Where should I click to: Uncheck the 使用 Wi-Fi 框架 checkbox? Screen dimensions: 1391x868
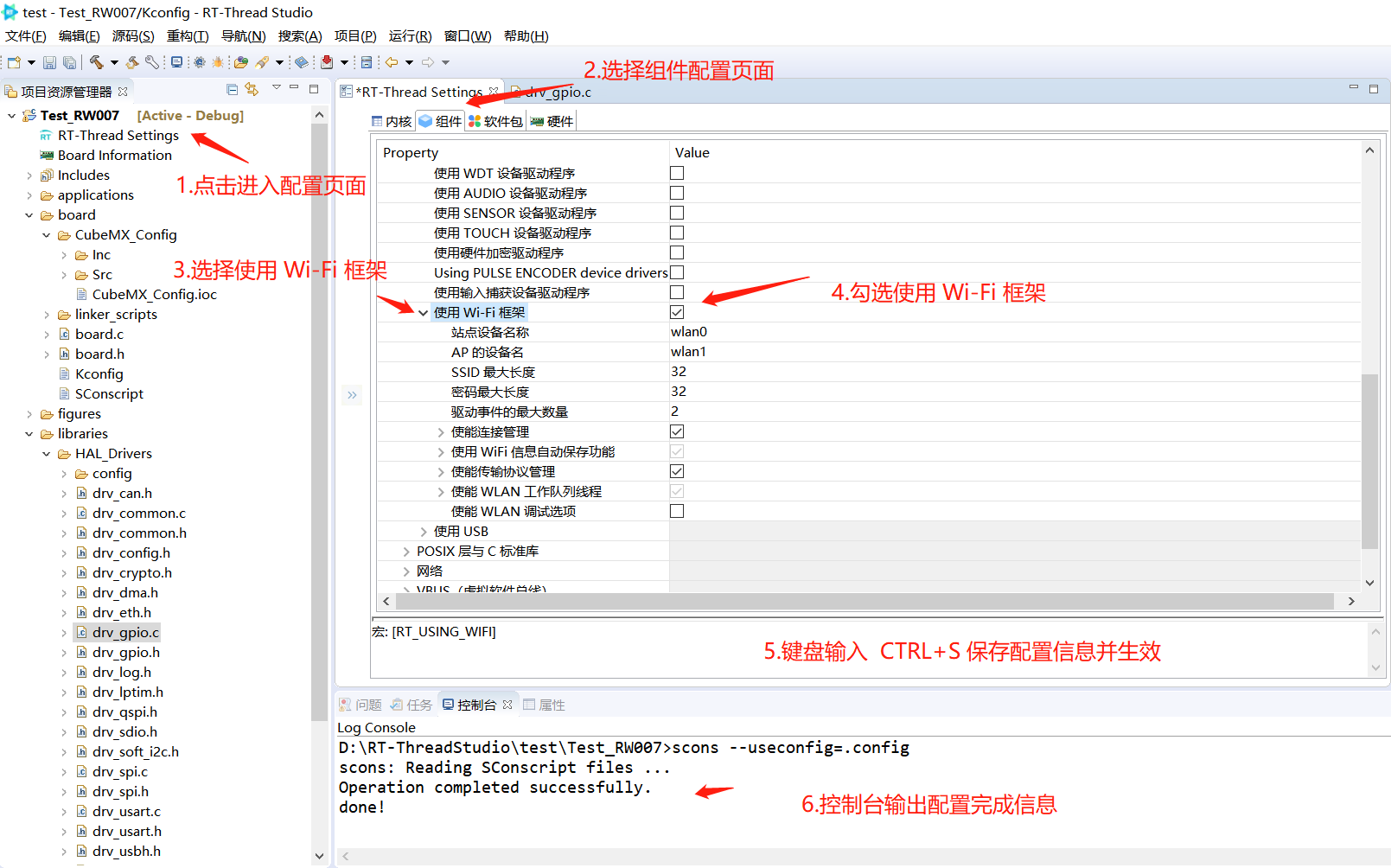(677, 312)
